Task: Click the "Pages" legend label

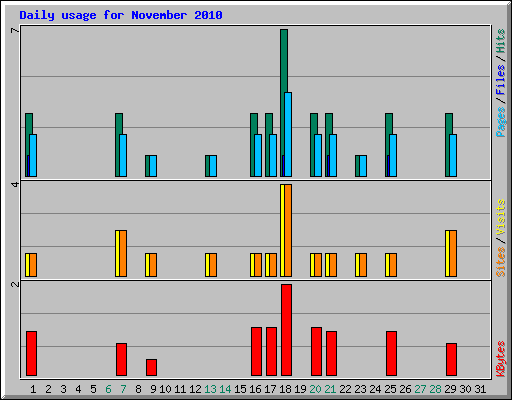Action: coord(500,122)
